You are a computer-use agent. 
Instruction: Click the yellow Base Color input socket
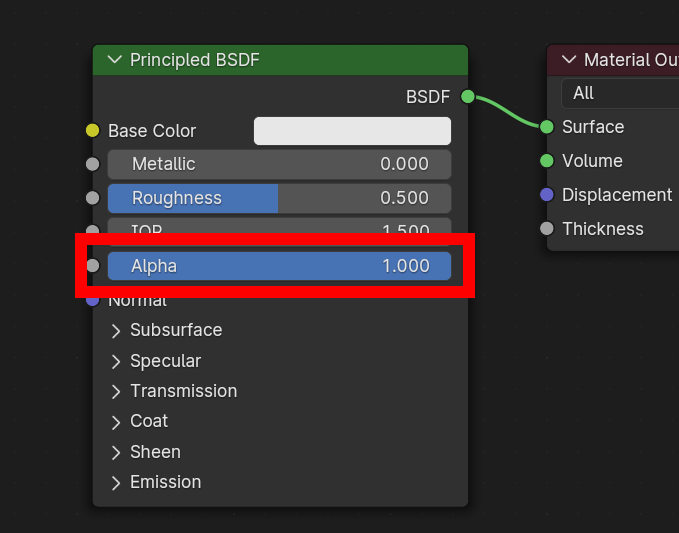(x=93, y=131)
